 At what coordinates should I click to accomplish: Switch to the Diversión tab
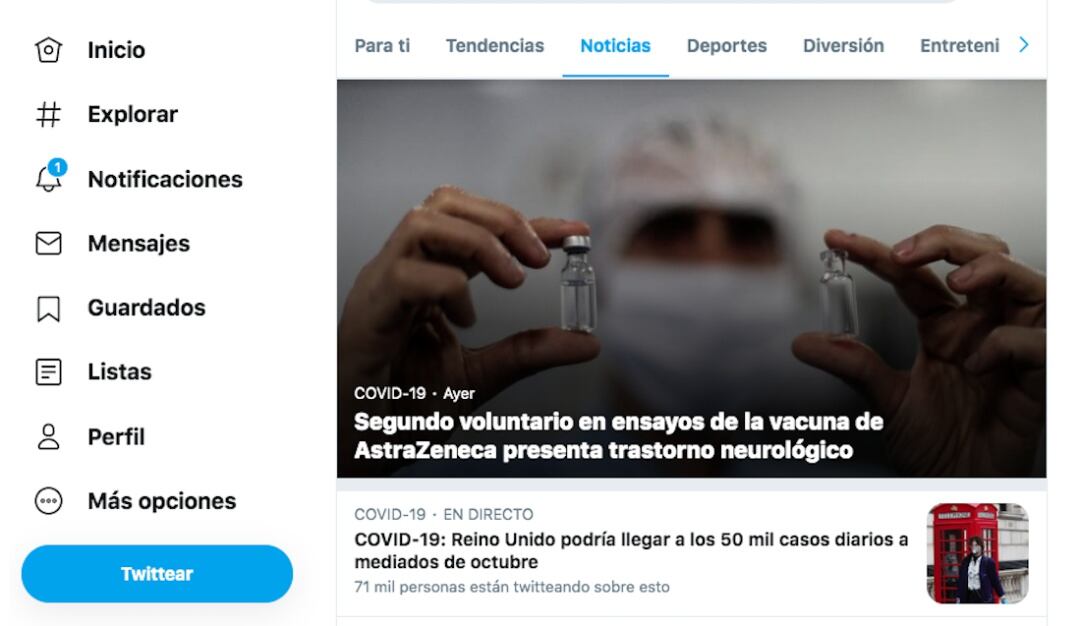tap(843, 45)
